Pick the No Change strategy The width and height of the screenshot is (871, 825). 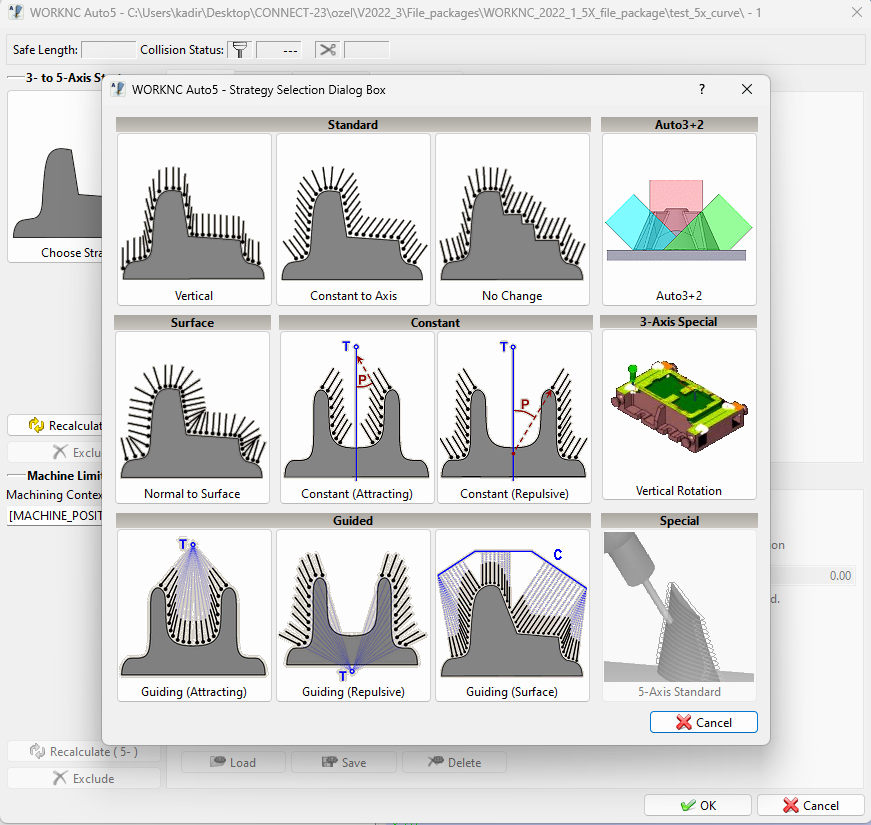point(512,219)
